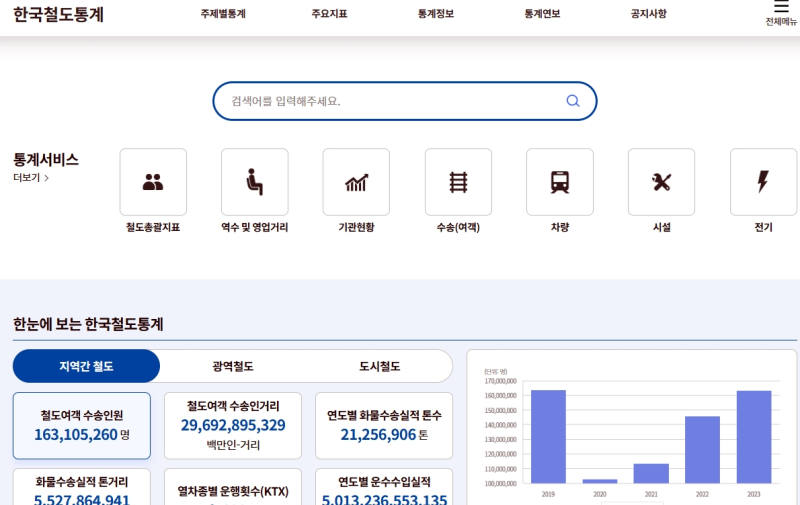Viewport: 800px width, 505px height.
Task: Click the 역수 및 영업거리 label text
Action: point(255,228)
